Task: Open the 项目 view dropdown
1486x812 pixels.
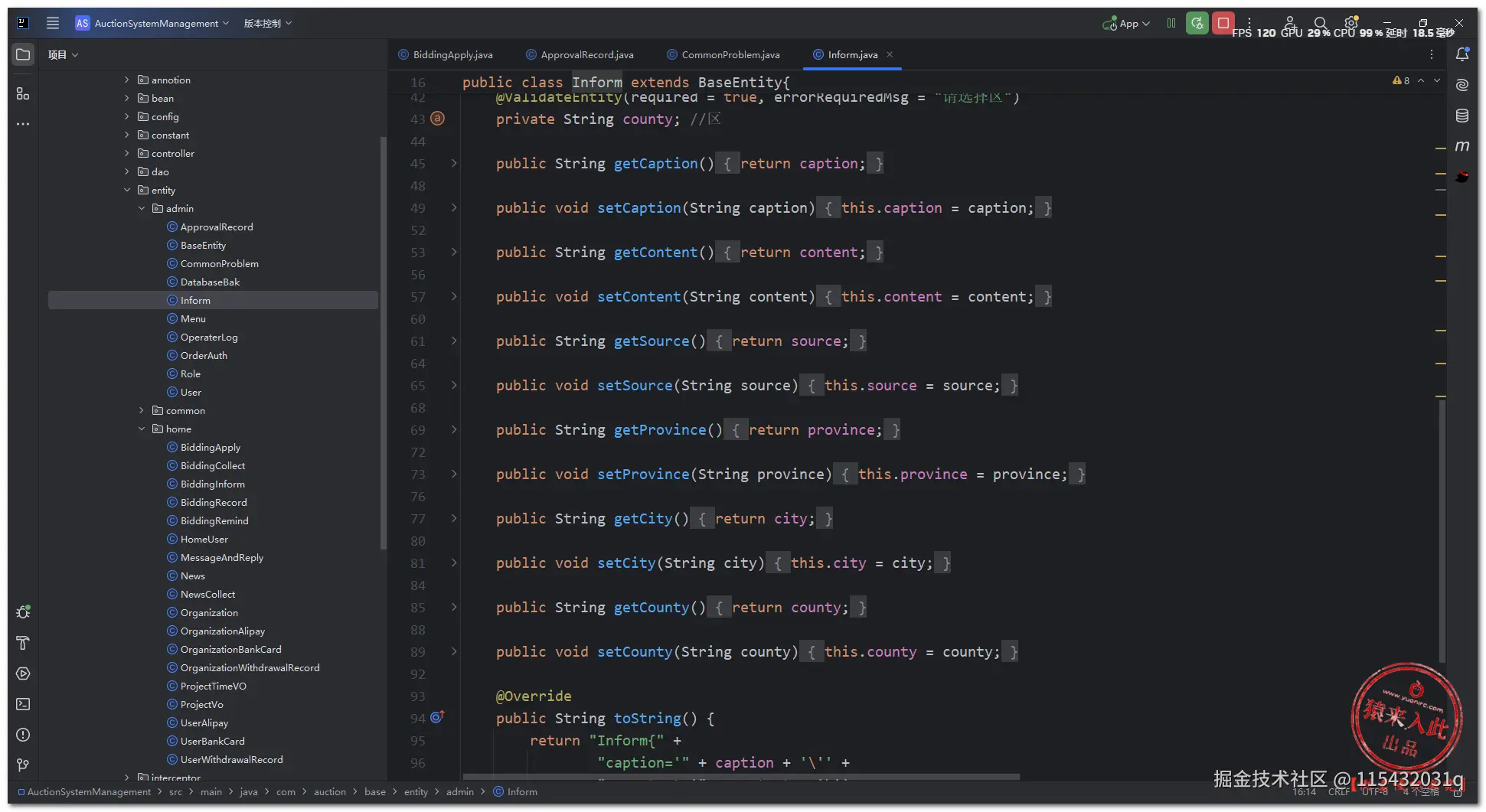Action: click(63, 54)
